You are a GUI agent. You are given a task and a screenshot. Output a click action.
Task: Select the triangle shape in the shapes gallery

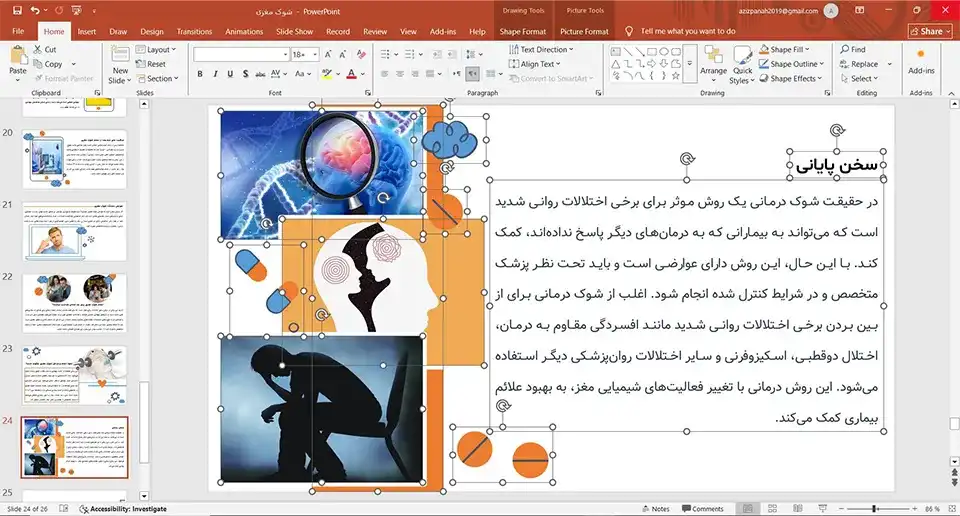pos(616,64)
